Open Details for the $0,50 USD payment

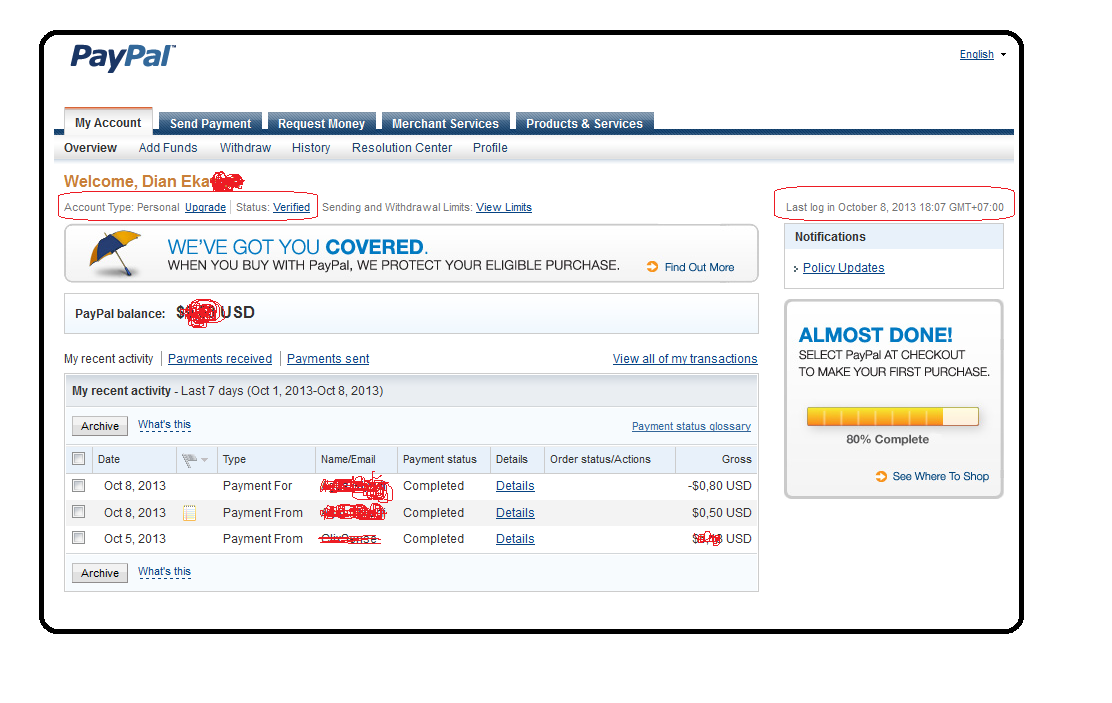515,513
